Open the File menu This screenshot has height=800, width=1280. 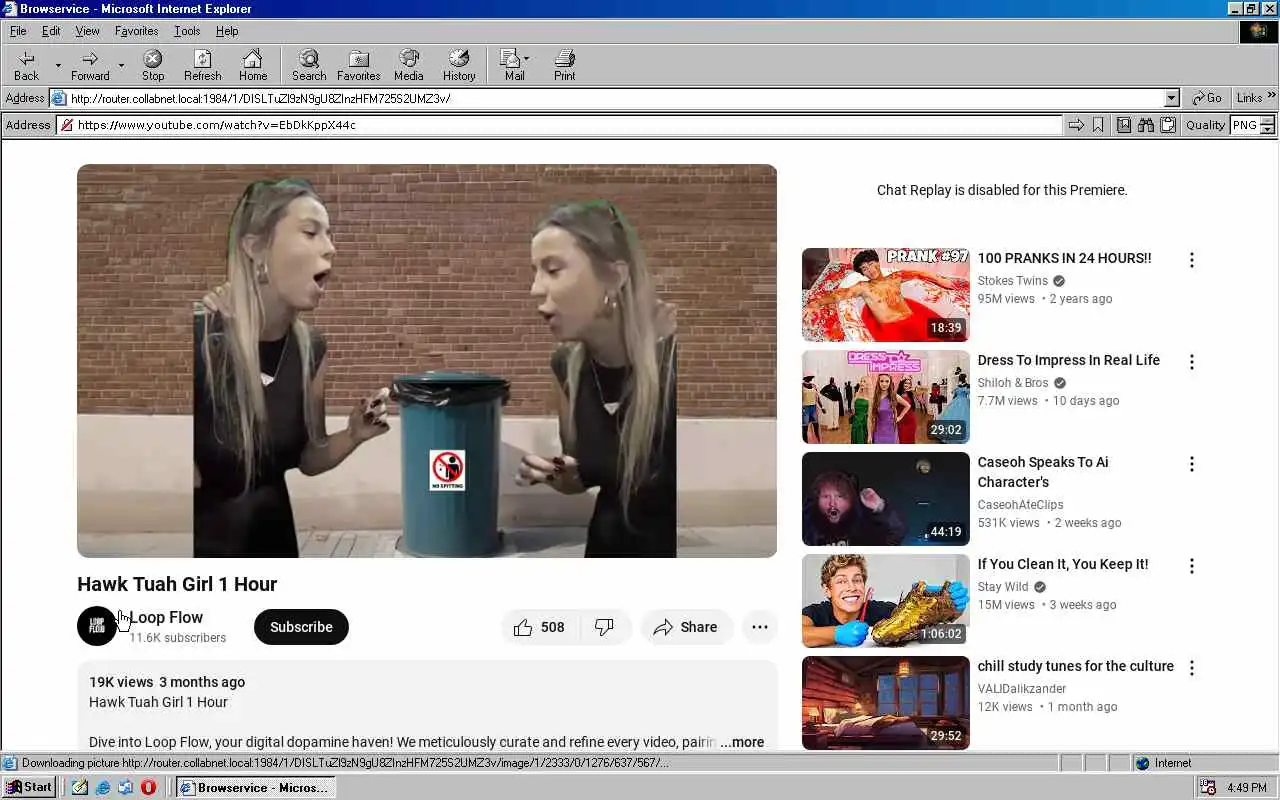(x=18, y=31)
